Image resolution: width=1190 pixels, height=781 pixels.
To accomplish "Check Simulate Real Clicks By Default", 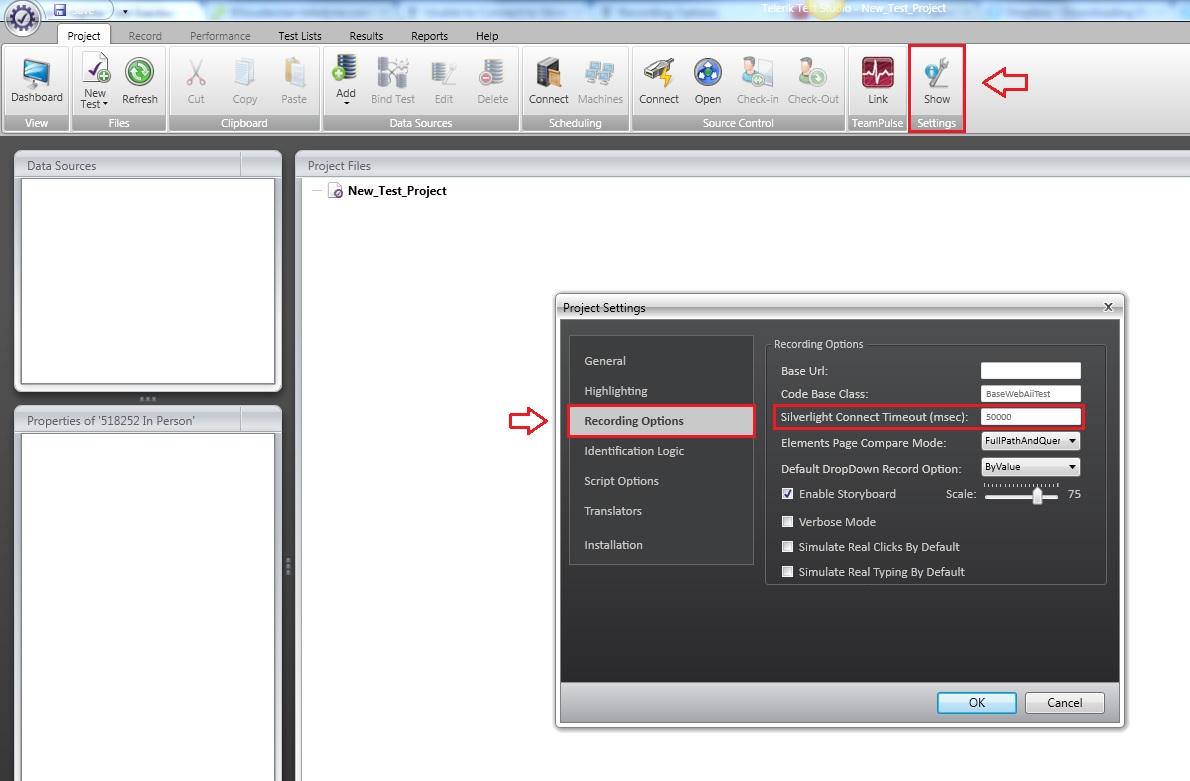I will pyautogui.click(x=787, y=546).
